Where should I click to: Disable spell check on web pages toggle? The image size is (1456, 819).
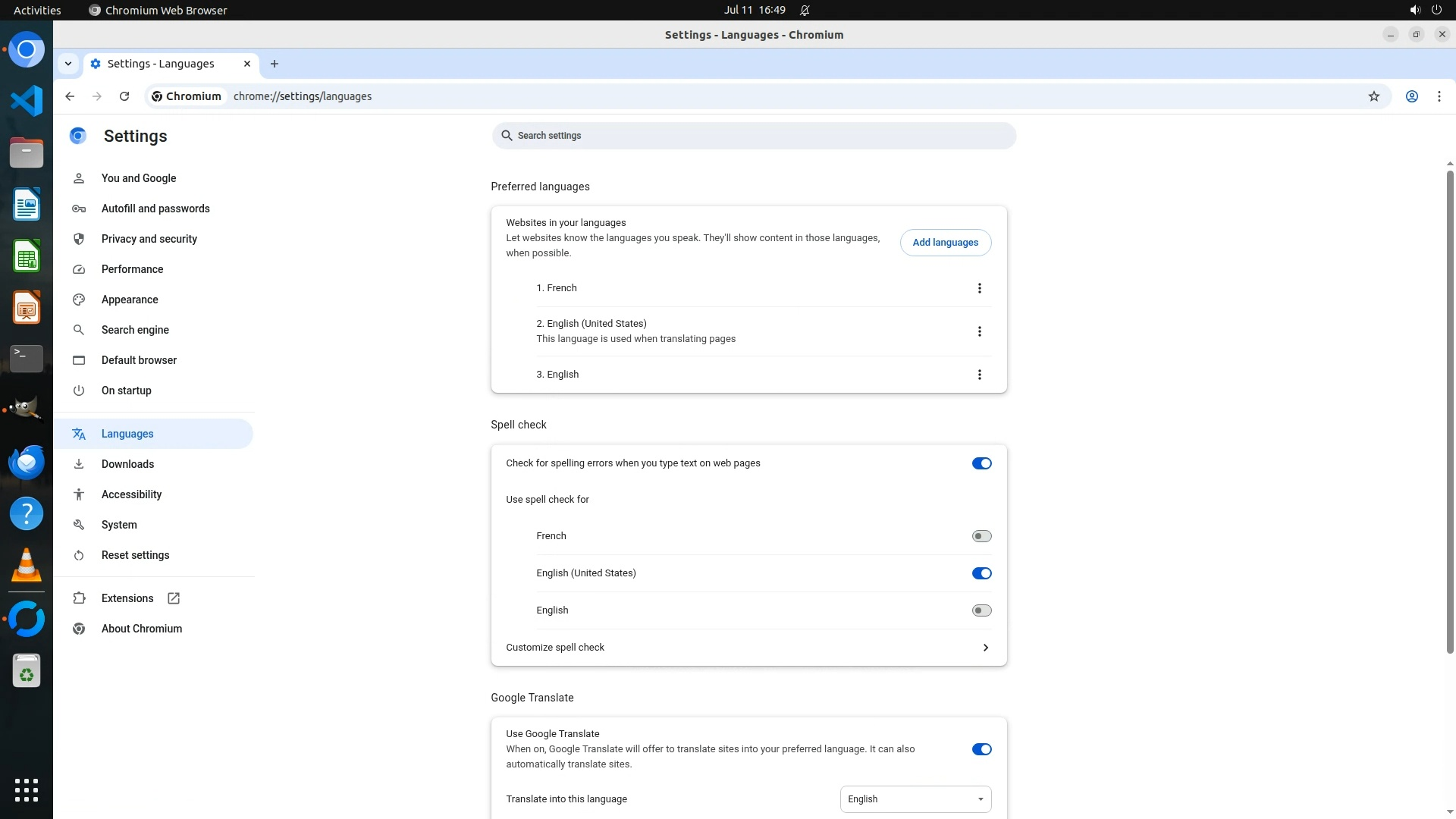tap(981, 463)
